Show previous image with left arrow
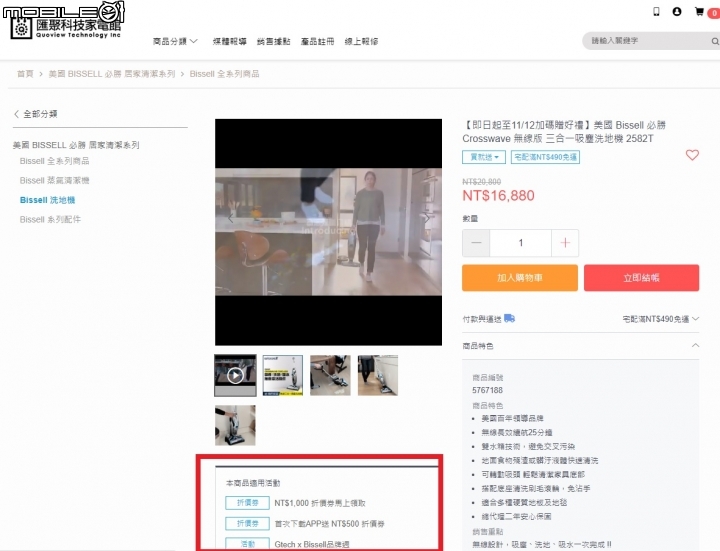720x551 pixels. pos(231,218)
